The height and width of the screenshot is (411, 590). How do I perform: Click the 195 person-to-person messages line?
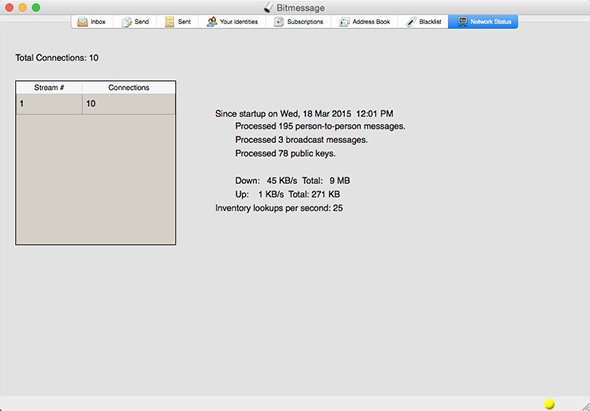tap(320, 126)
